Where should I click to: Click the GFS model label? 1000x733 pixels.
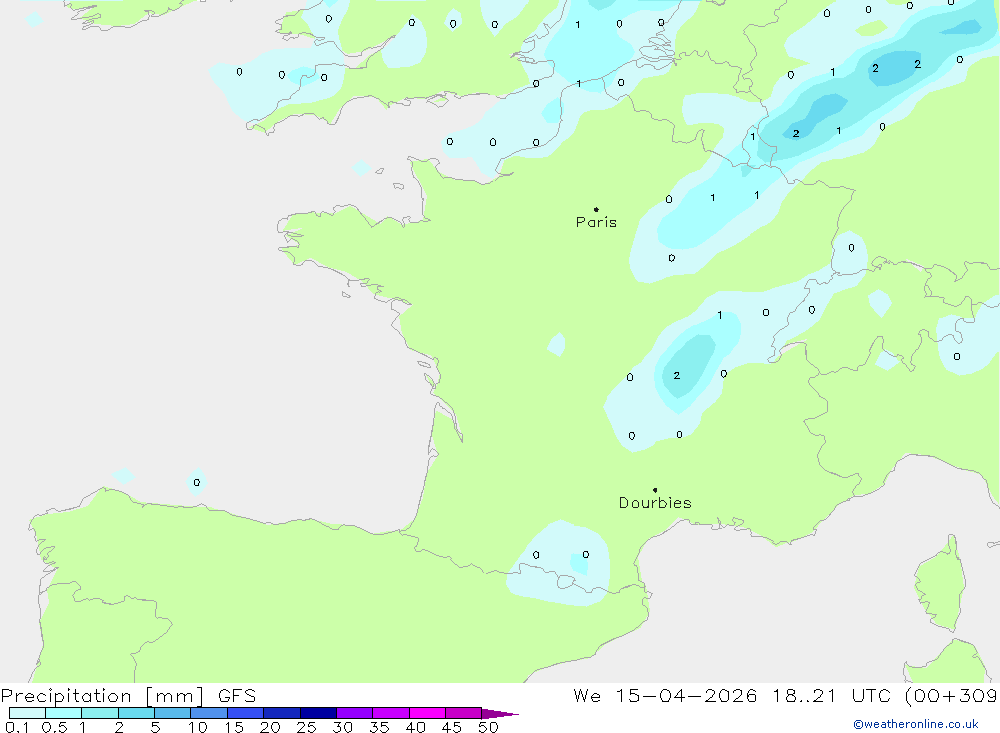[x=237, y=696]
